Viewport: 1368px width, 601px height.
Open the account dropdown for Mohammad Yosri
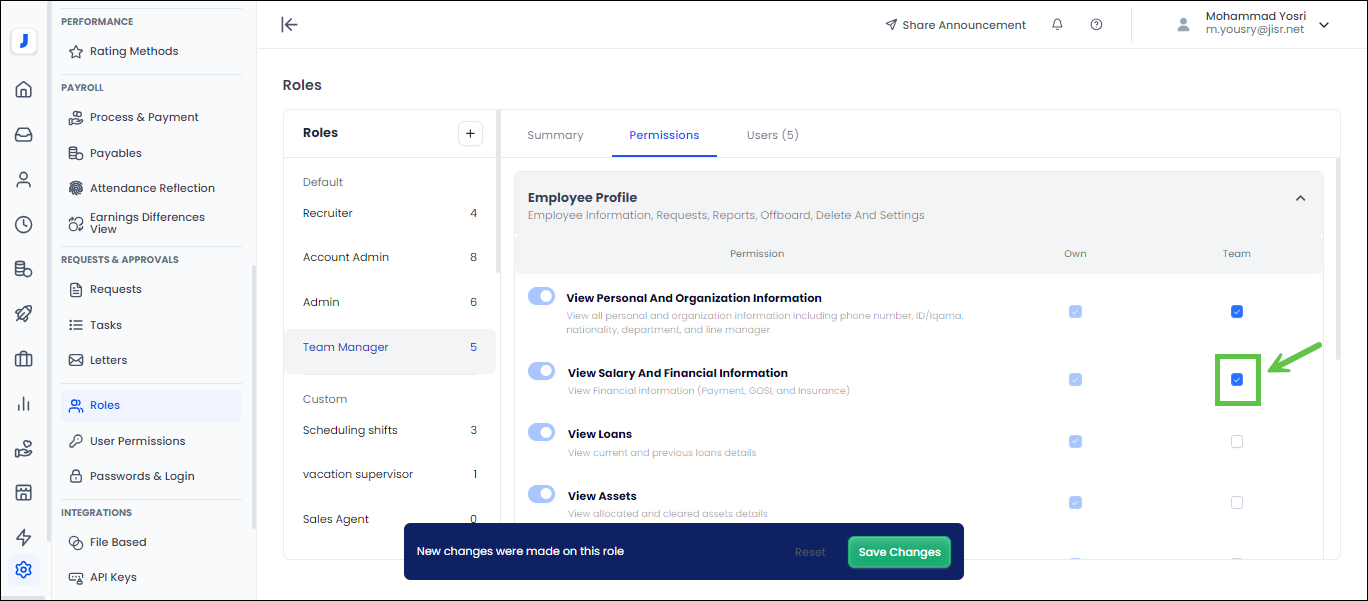coord(1324,24)
